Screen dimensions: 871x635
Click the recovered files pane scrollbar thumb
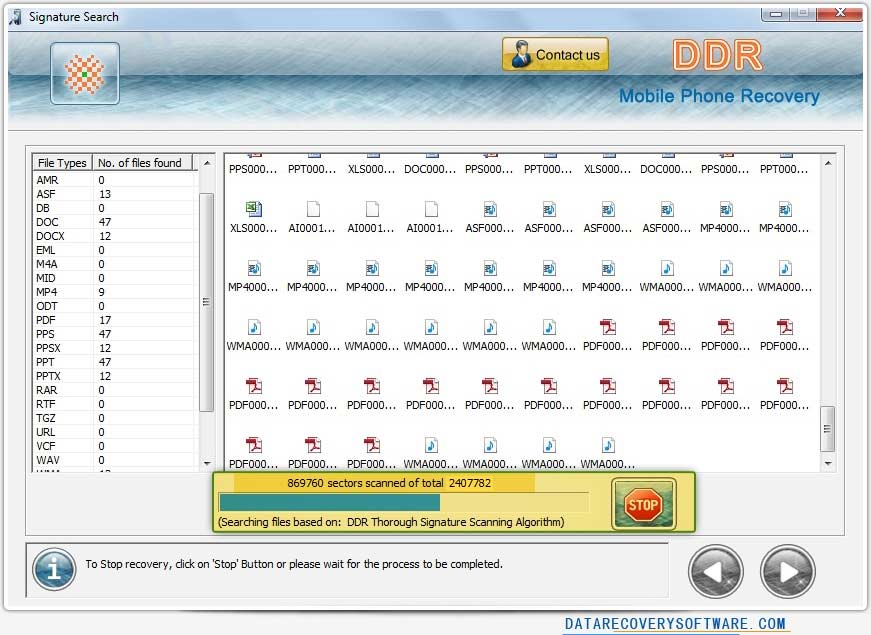pos(828,428)
